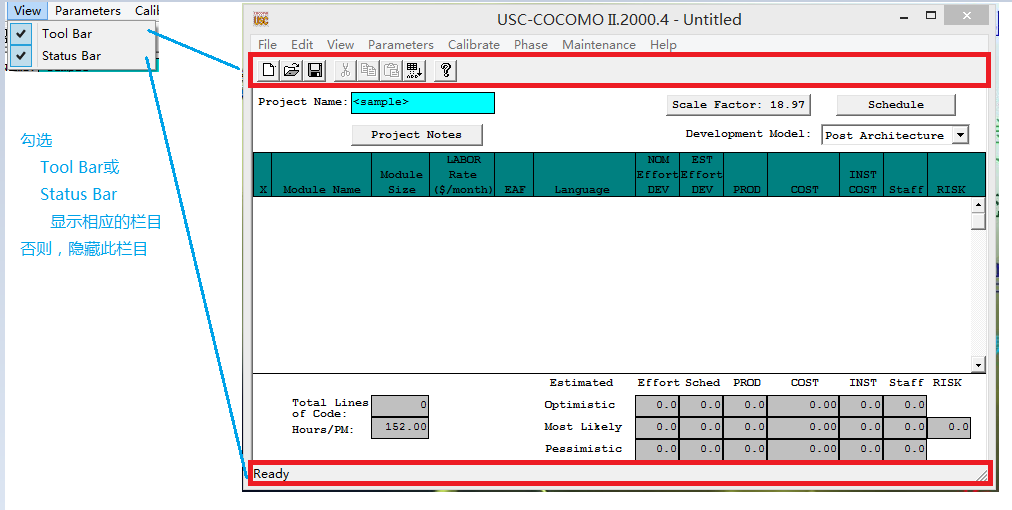Click the Project Notes button

417,135
